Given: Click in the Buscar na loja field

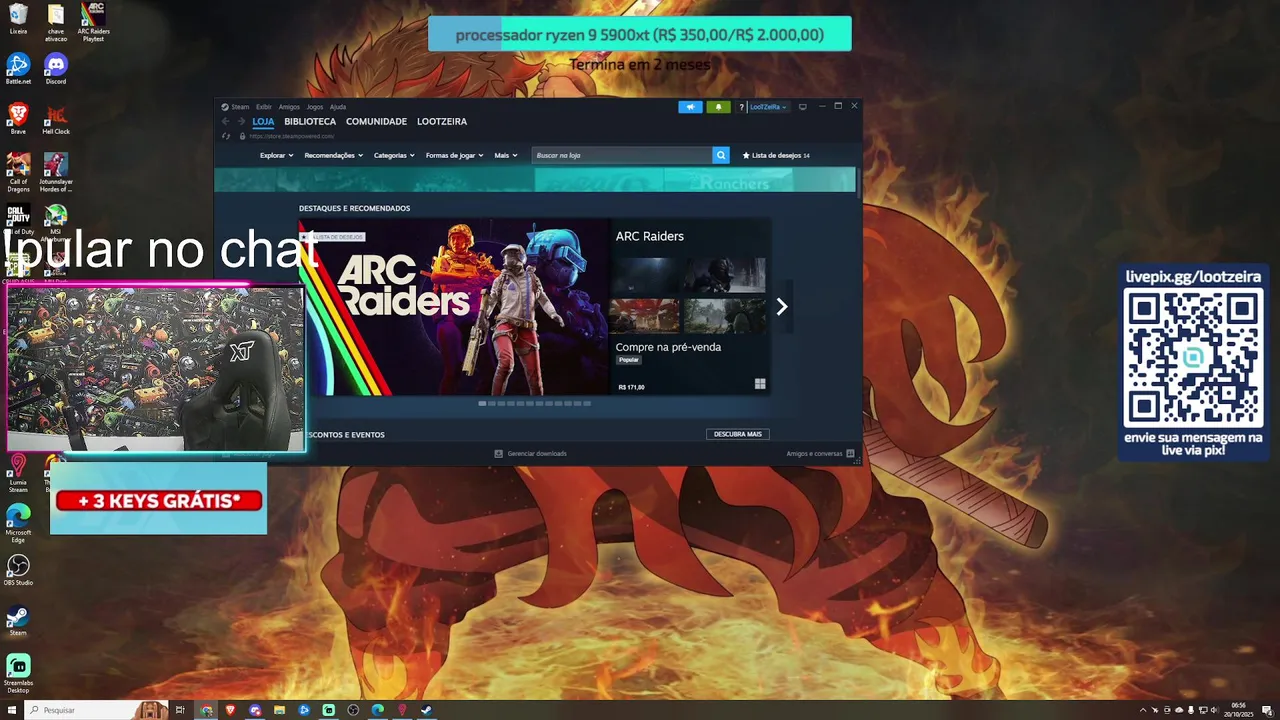Looking at the screenshot, I should coord(622,155).
